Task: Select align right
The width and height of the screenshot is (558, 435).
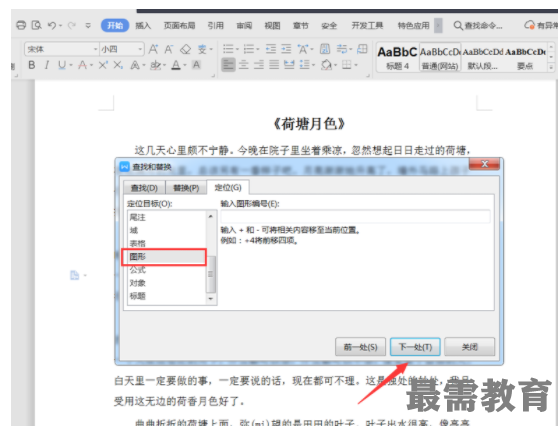Action: point(259,65)
